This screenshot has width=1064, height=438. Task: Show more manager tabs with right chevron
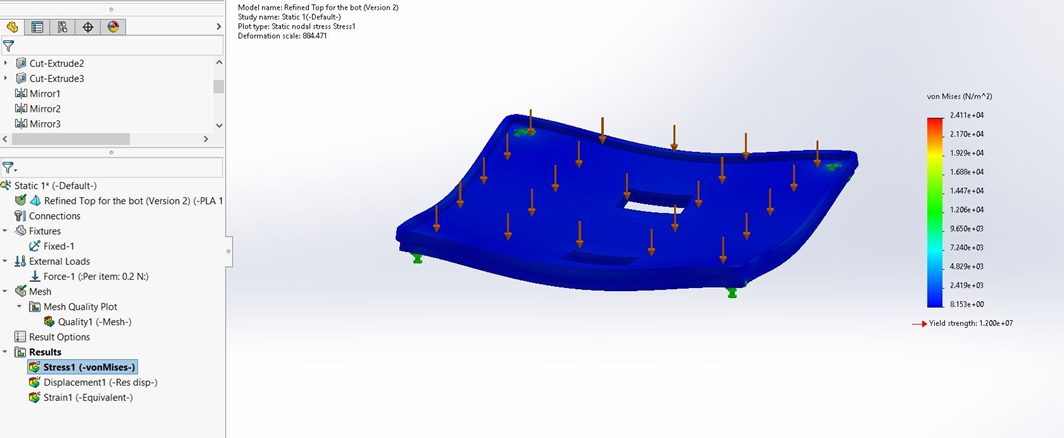pyautogui.click(x=218, y=26)
